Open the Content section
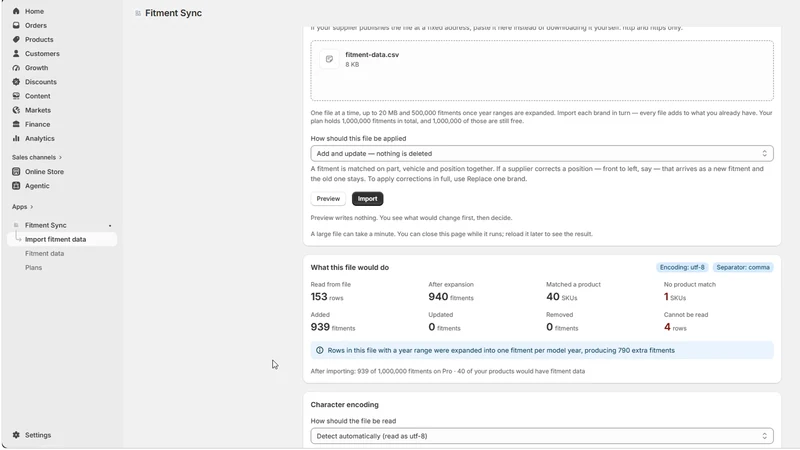This screenshot has height=450, width=800. coord(37,96)
